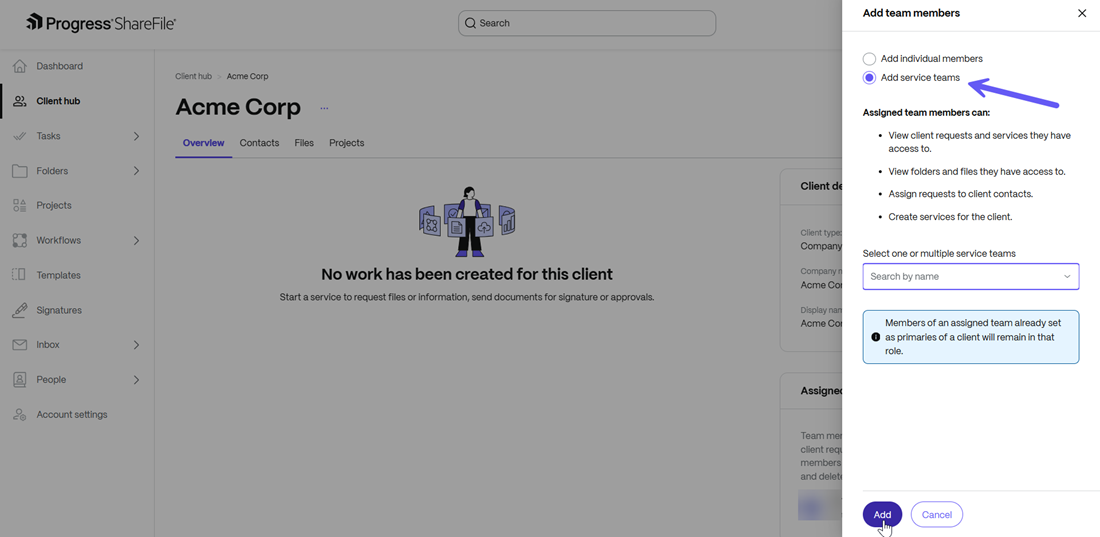Viewport: 1100px width, 537px height.
Task: Expand the Folders submenu chevron
Action: tap(136, 171)
